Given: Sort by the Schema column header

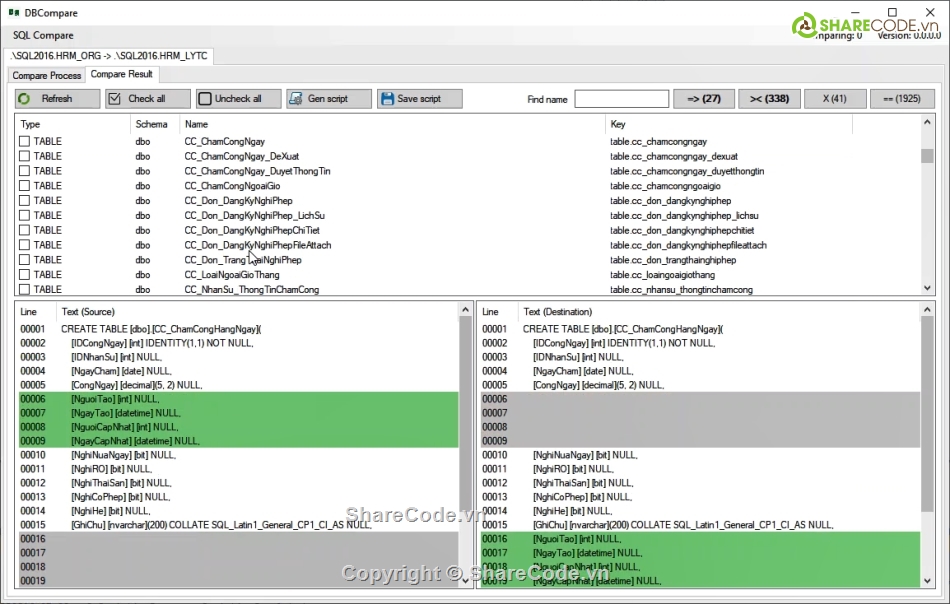Looking at the screenshot, I should [154, 124].
